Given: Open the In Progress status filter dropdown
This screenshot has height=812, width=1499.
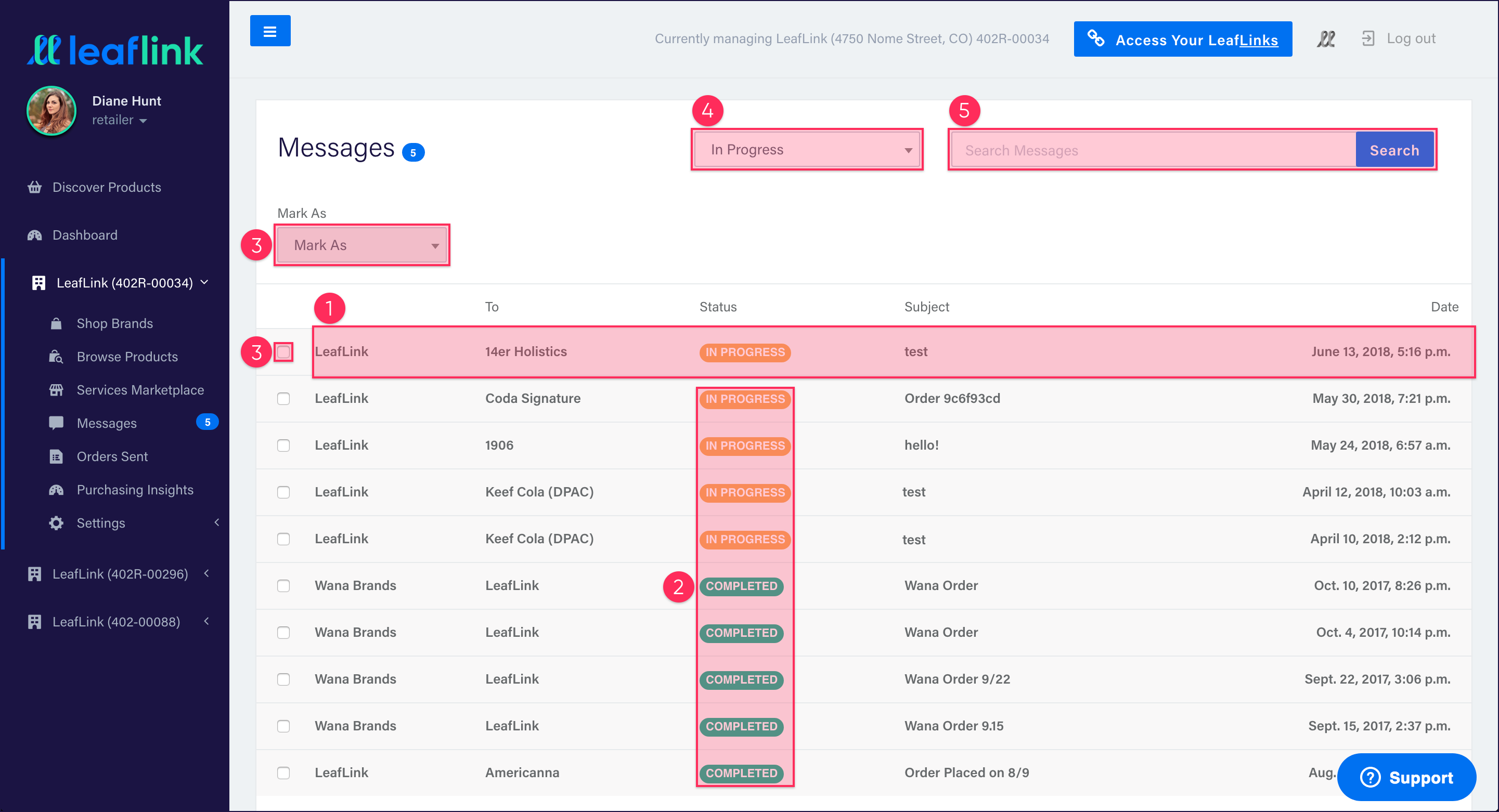Looking at the screenshot, I should (807, 150).
